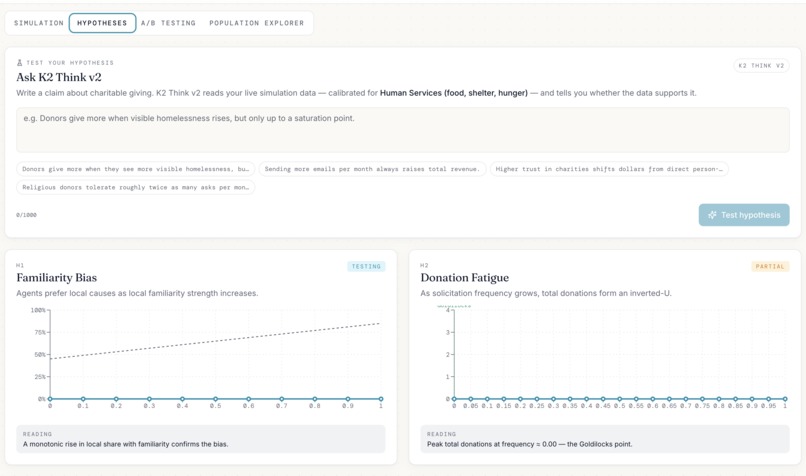Click the PARTIAL status badge on Donation Fatigue
Image resolution: width=806 pixels, height=476 pixels.
(x=770, y=266)
